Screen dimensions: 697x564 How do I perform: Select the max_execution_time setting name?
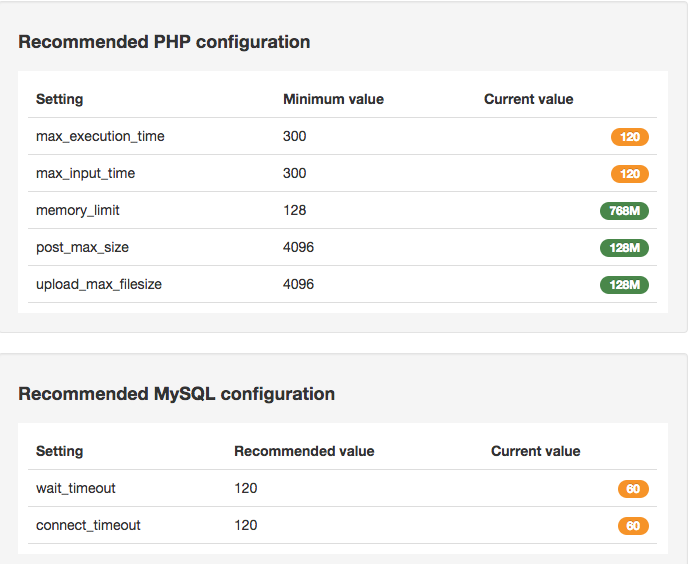[100, 136]
